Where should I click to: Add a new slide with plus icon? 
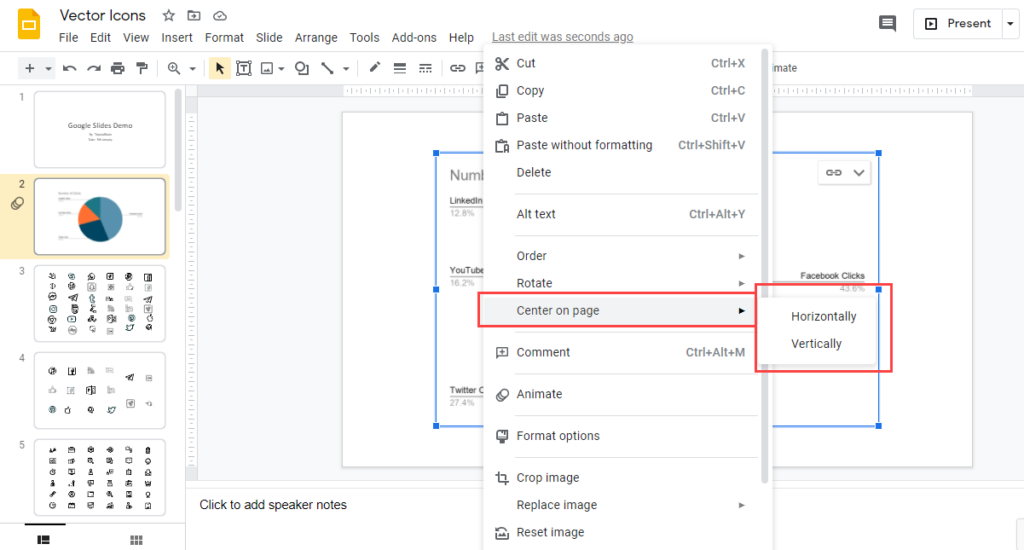point(29,68)
